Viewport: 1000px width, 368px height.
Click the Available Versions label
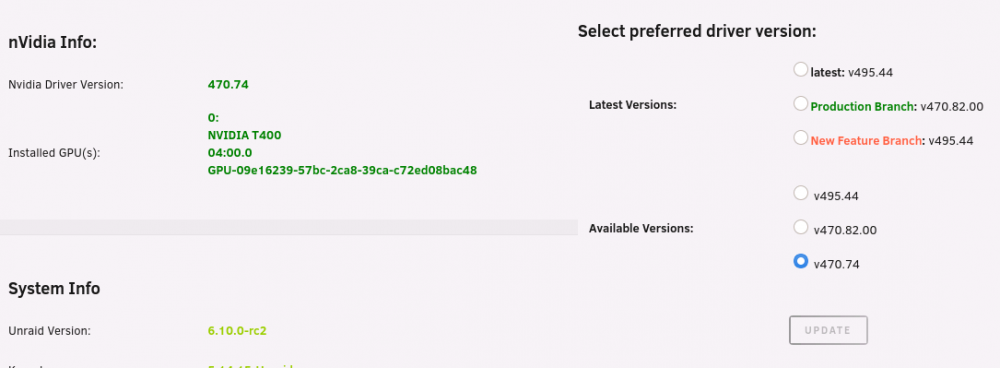[641, 228]
